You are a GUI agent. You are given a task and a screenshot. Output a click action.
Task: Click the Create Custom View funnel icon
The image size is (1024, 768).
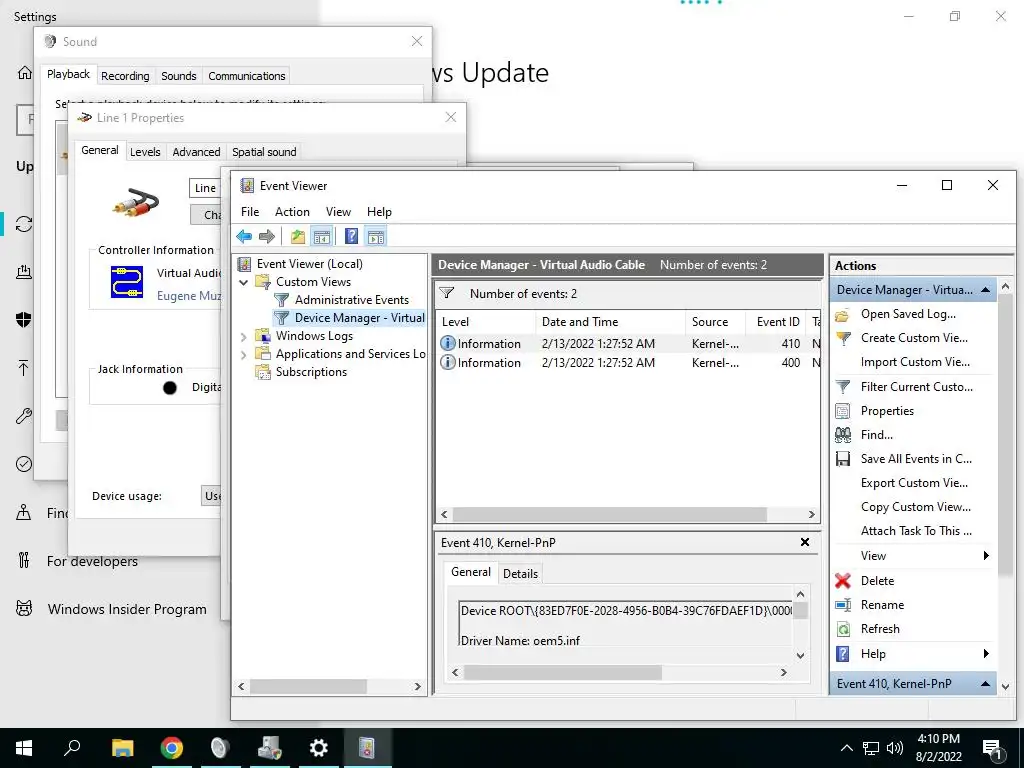tap(843, 338)
